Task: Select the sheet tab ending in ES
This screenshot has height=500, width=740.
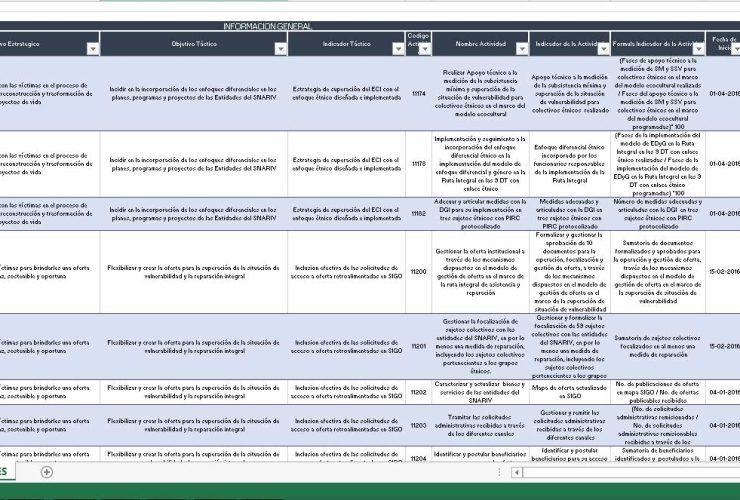Action: 7,472
